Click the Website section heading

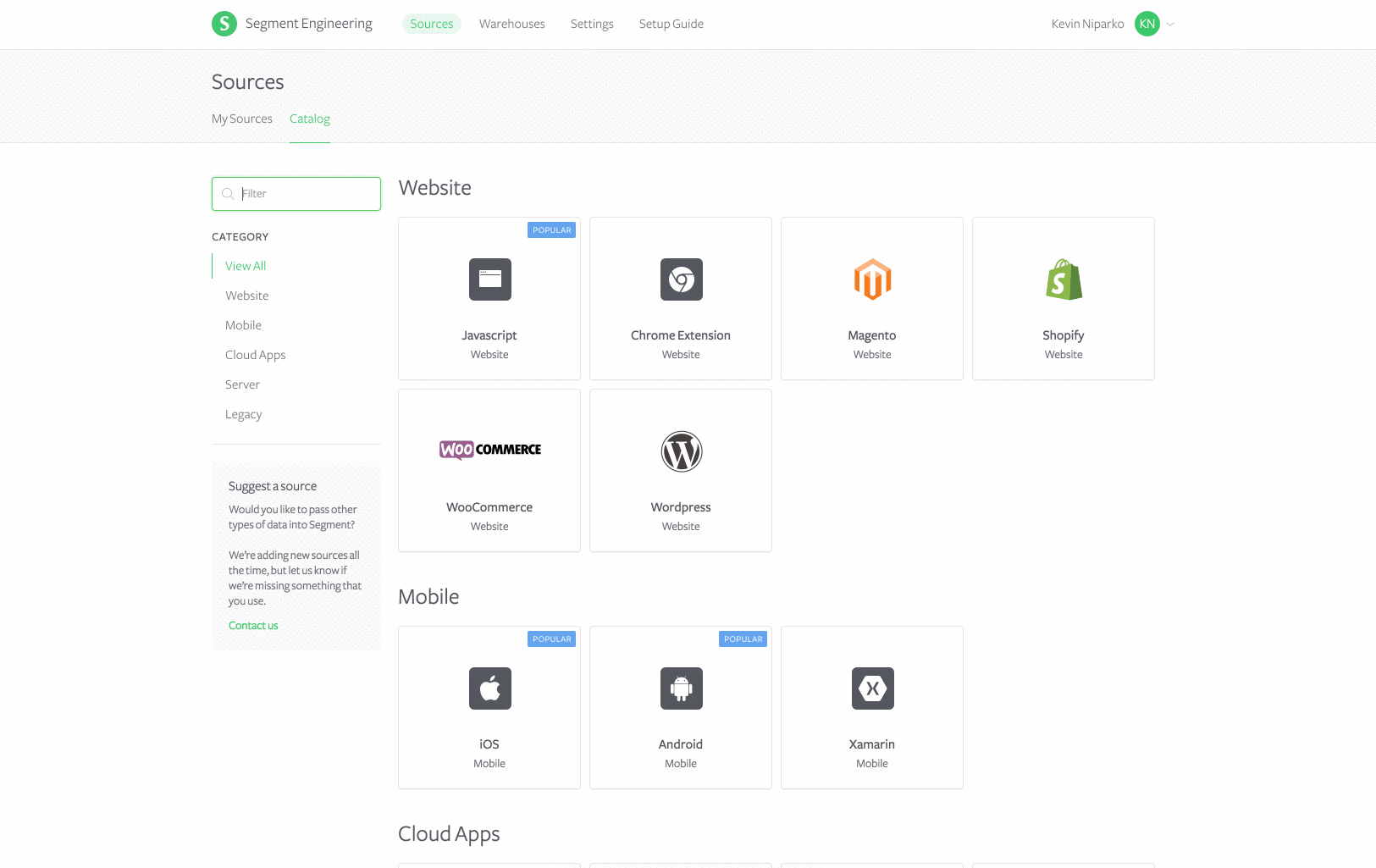point(435,187)
